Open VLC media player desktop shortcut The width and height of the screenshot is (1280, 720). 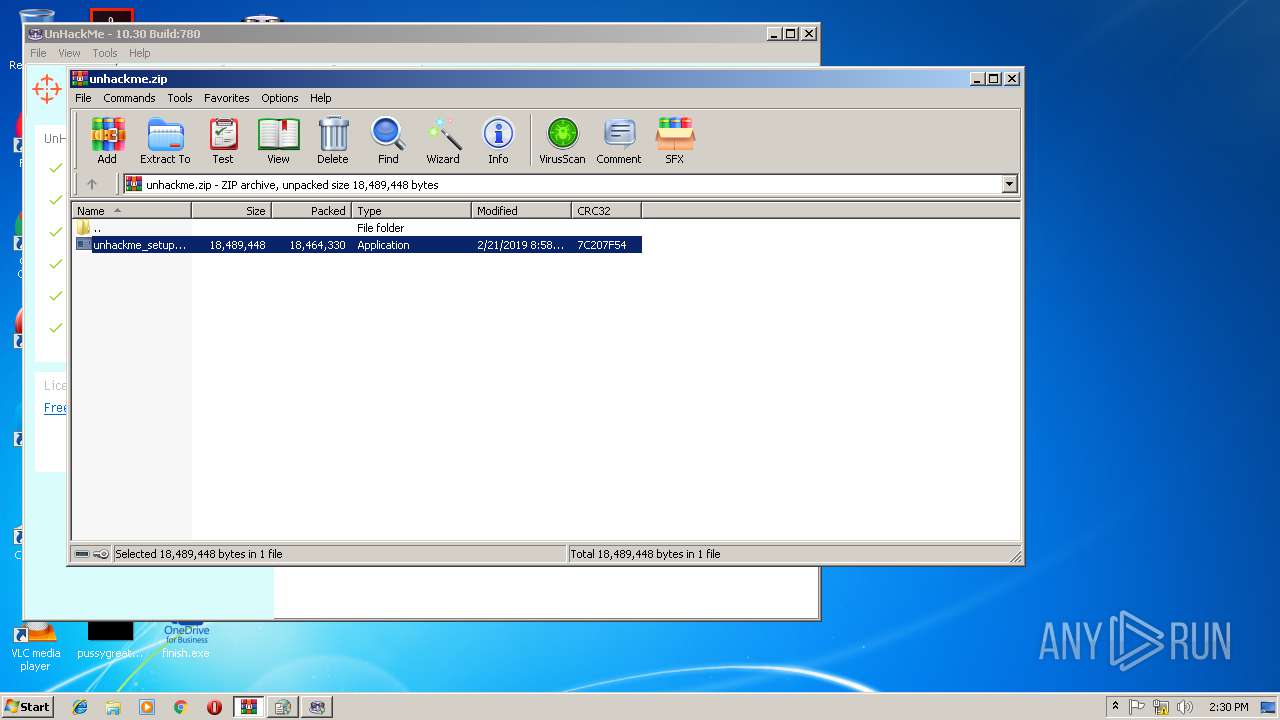pyautogui.click(x=36, y=645)
